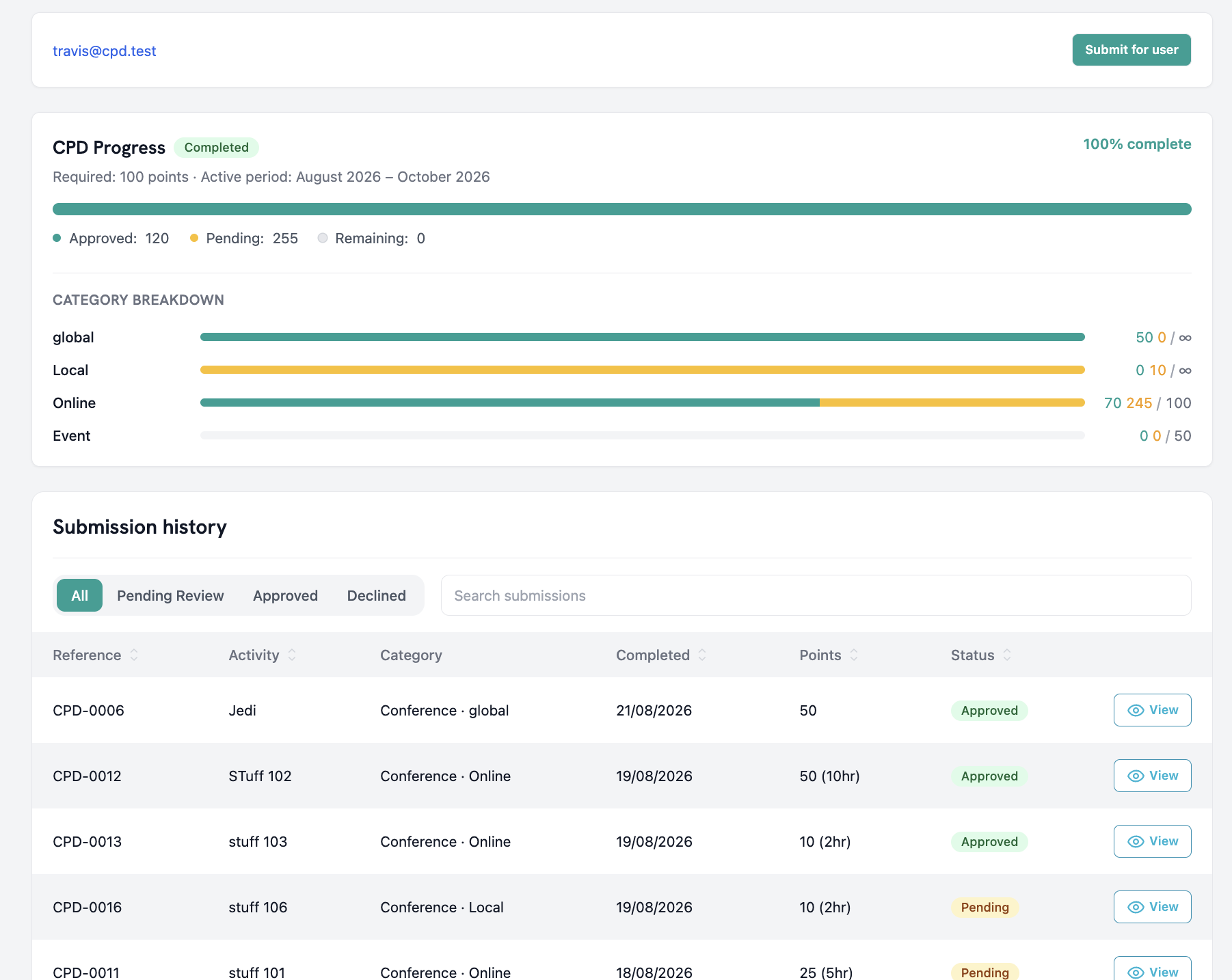The image size is (1232, 980).
Task: View submission CPD-0006
Action: (x=1152, y=710)
